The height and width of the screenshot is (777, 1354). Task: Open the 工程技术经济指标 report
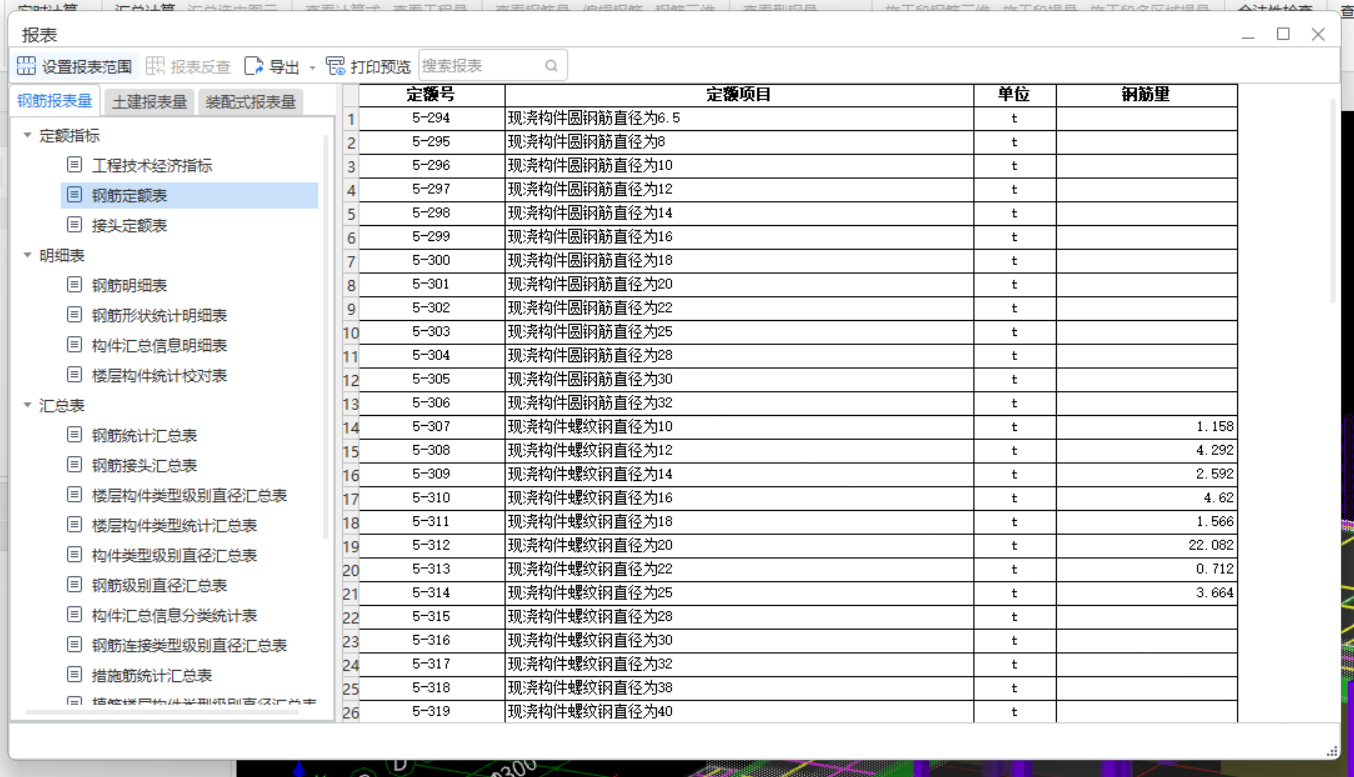pos(152,166)
